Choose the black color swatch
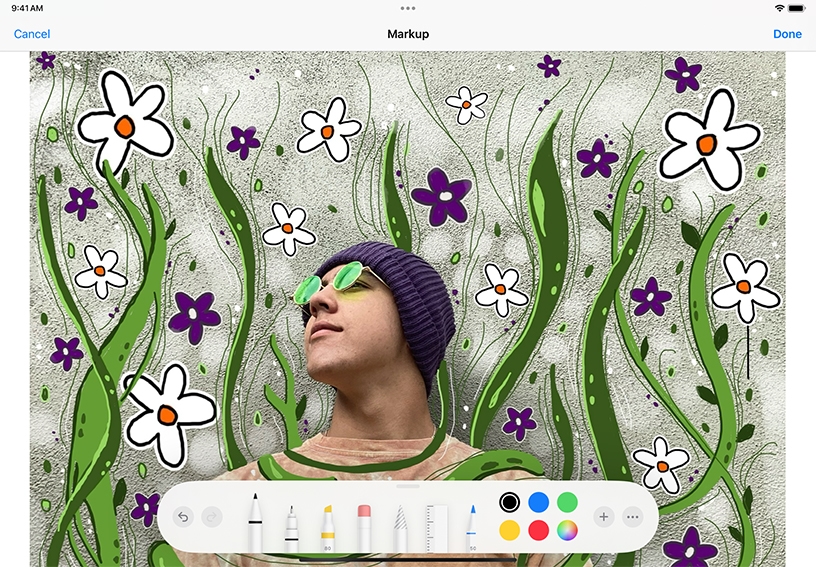The width and height of the screenshot is (816, 567). pos(510,502)
